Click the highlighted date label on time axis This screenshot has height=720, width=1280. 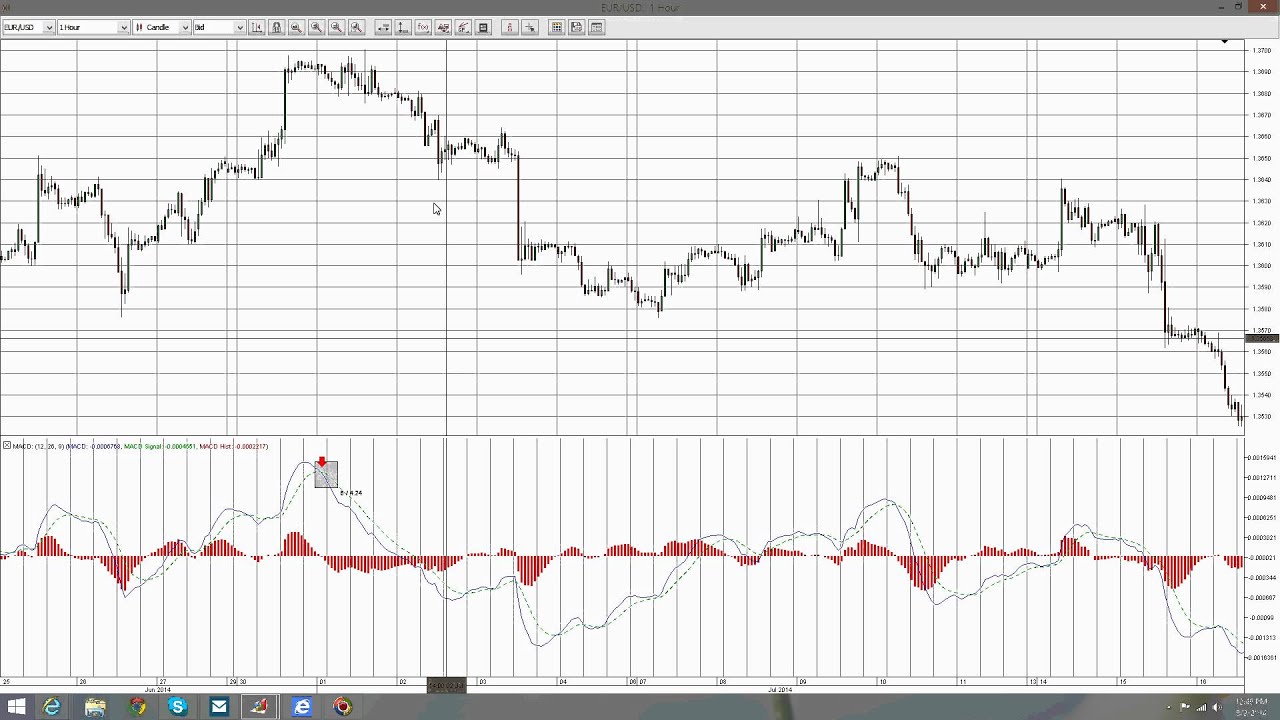click(x=446, y=685)
